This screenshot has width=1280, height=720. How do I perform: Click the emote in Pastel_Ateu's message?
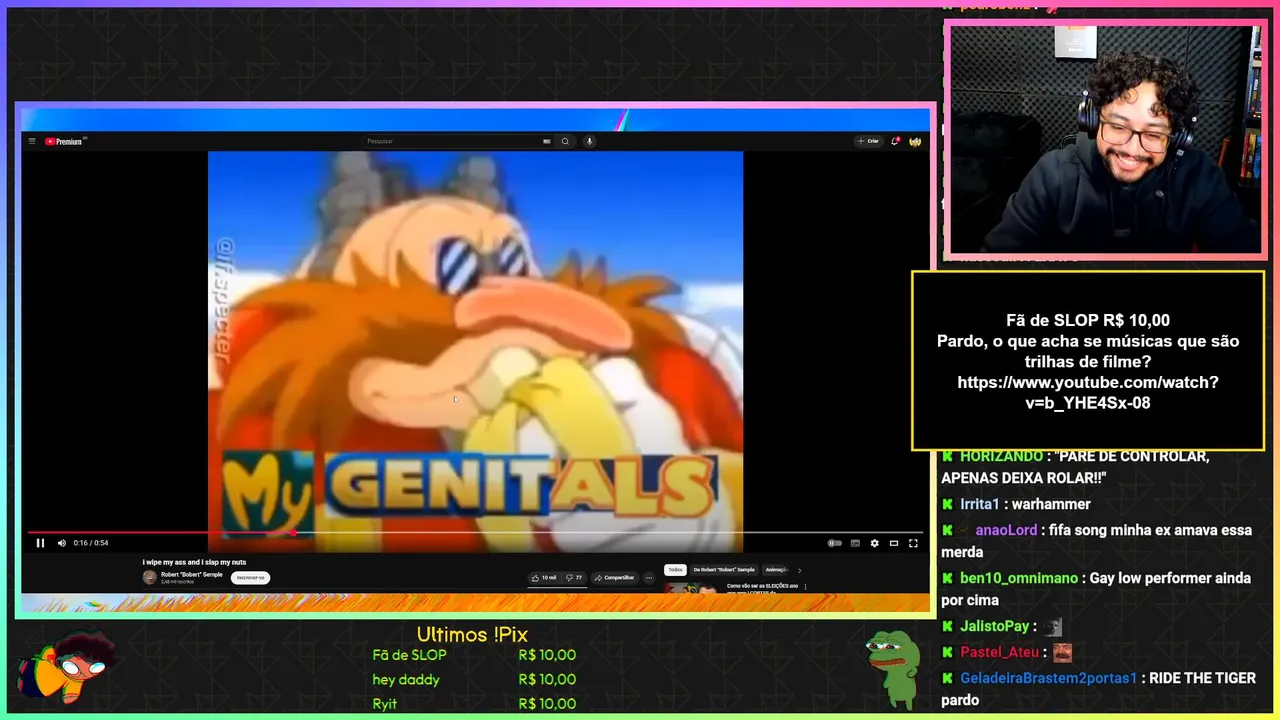[1062, 653]
